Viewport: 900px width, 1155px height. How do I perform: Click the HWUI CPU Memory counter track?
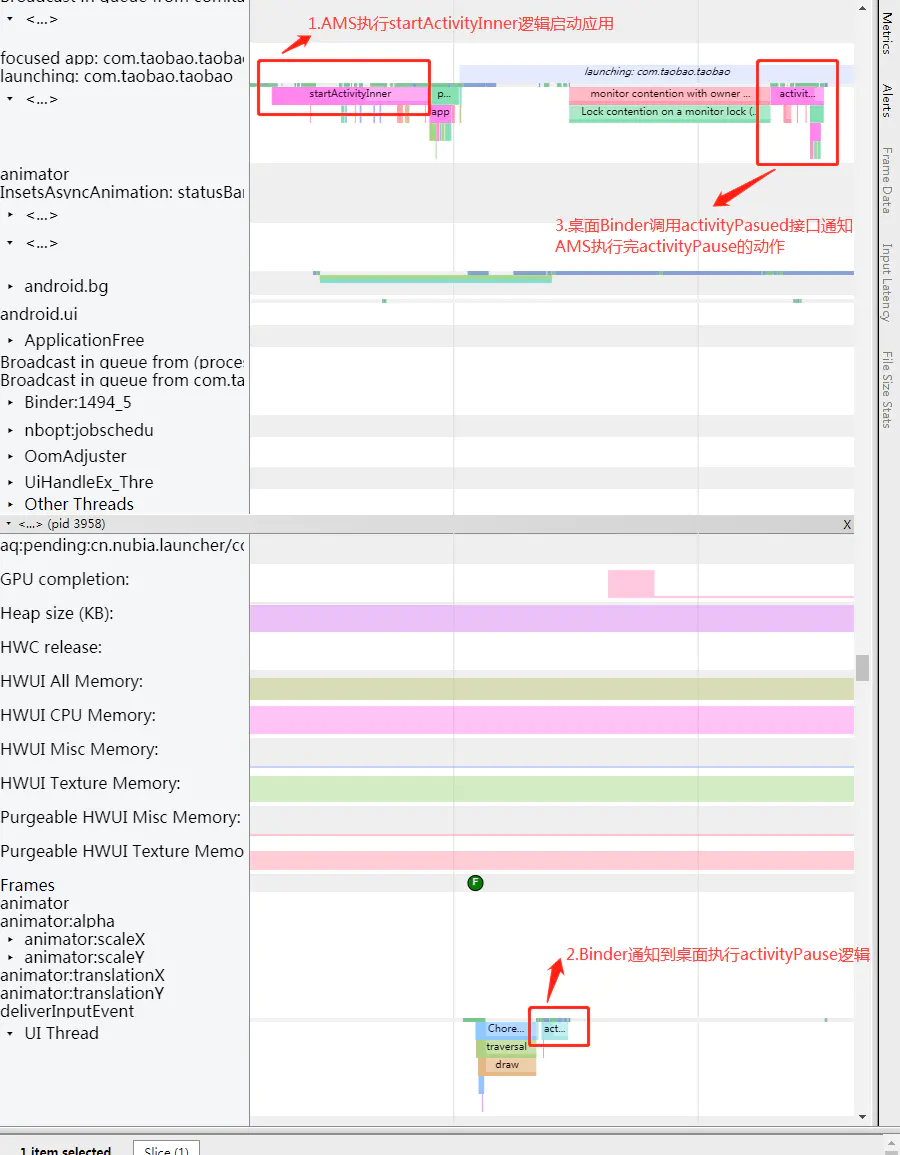[x=552, y=720]
